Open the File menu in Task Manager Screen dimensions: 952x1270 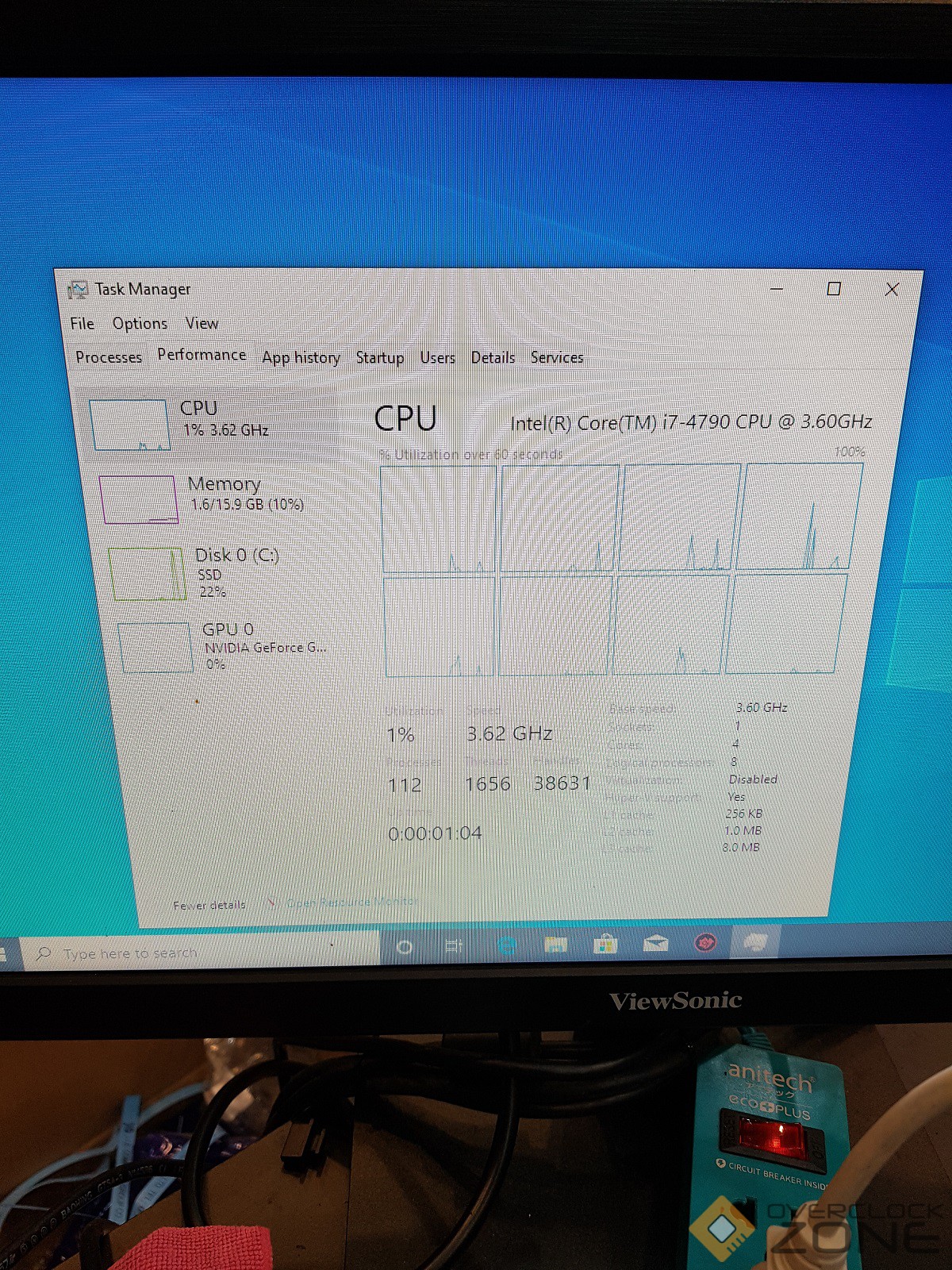pos(82,323)
